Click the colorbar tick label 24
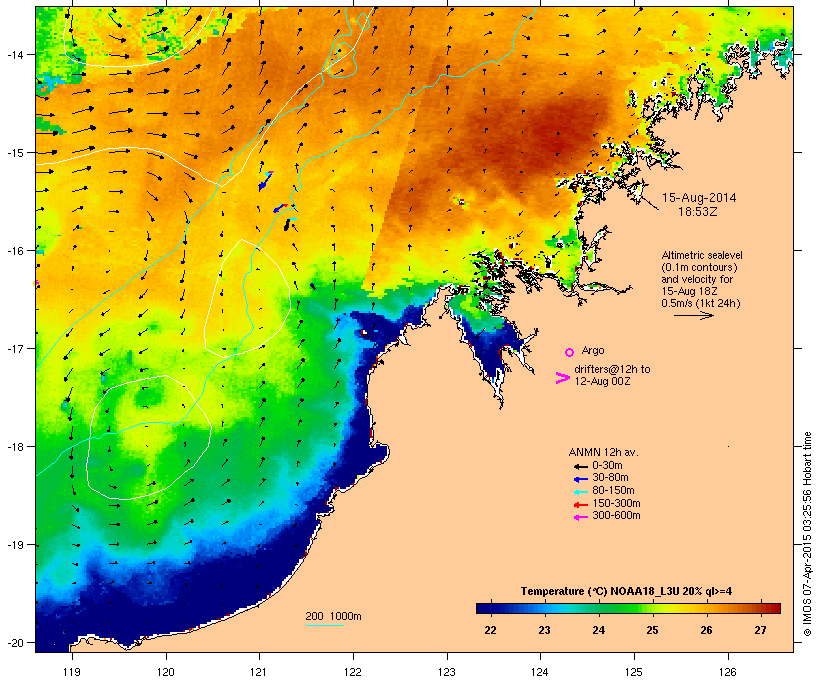Image resolution: width=820 pixels, height=680 pixels. [598, 630]
